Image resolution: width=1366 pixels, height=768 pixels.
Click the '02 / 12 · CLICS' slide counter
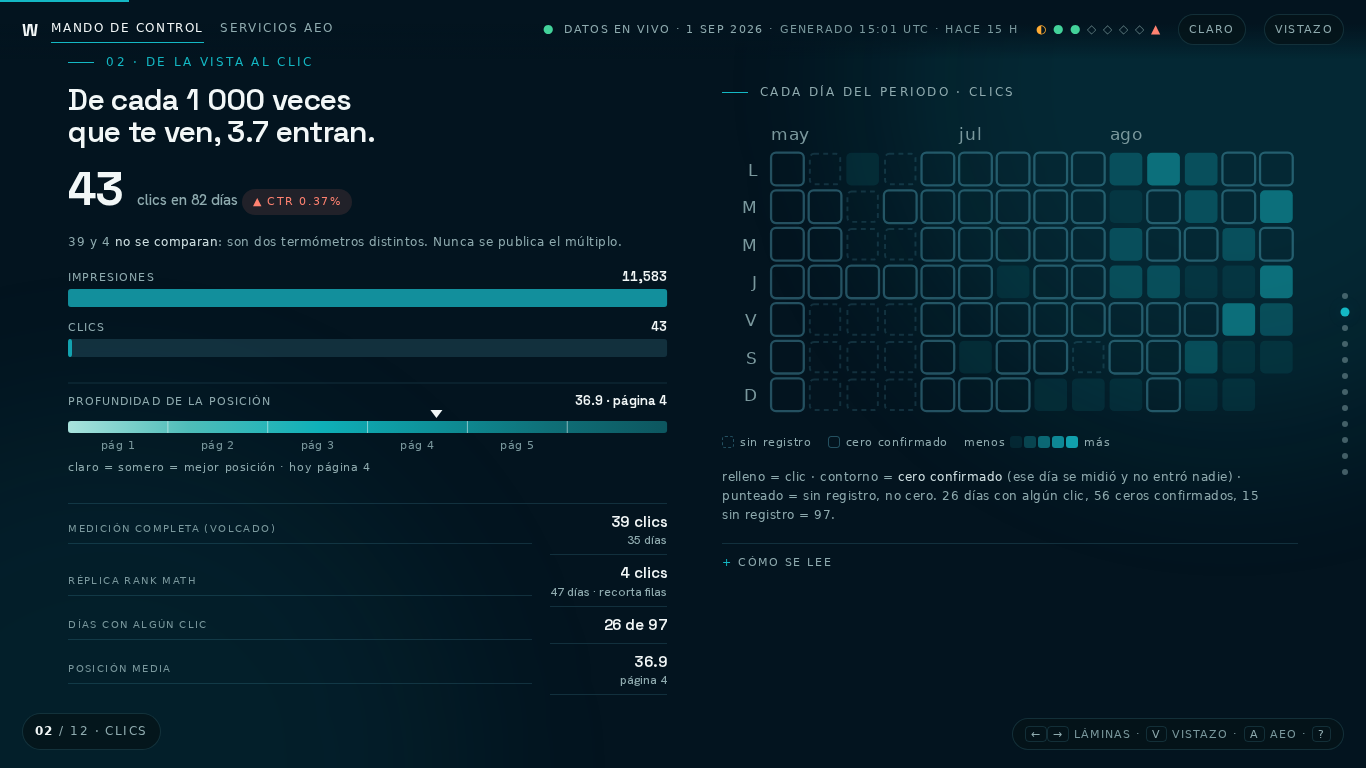[91, 731]
